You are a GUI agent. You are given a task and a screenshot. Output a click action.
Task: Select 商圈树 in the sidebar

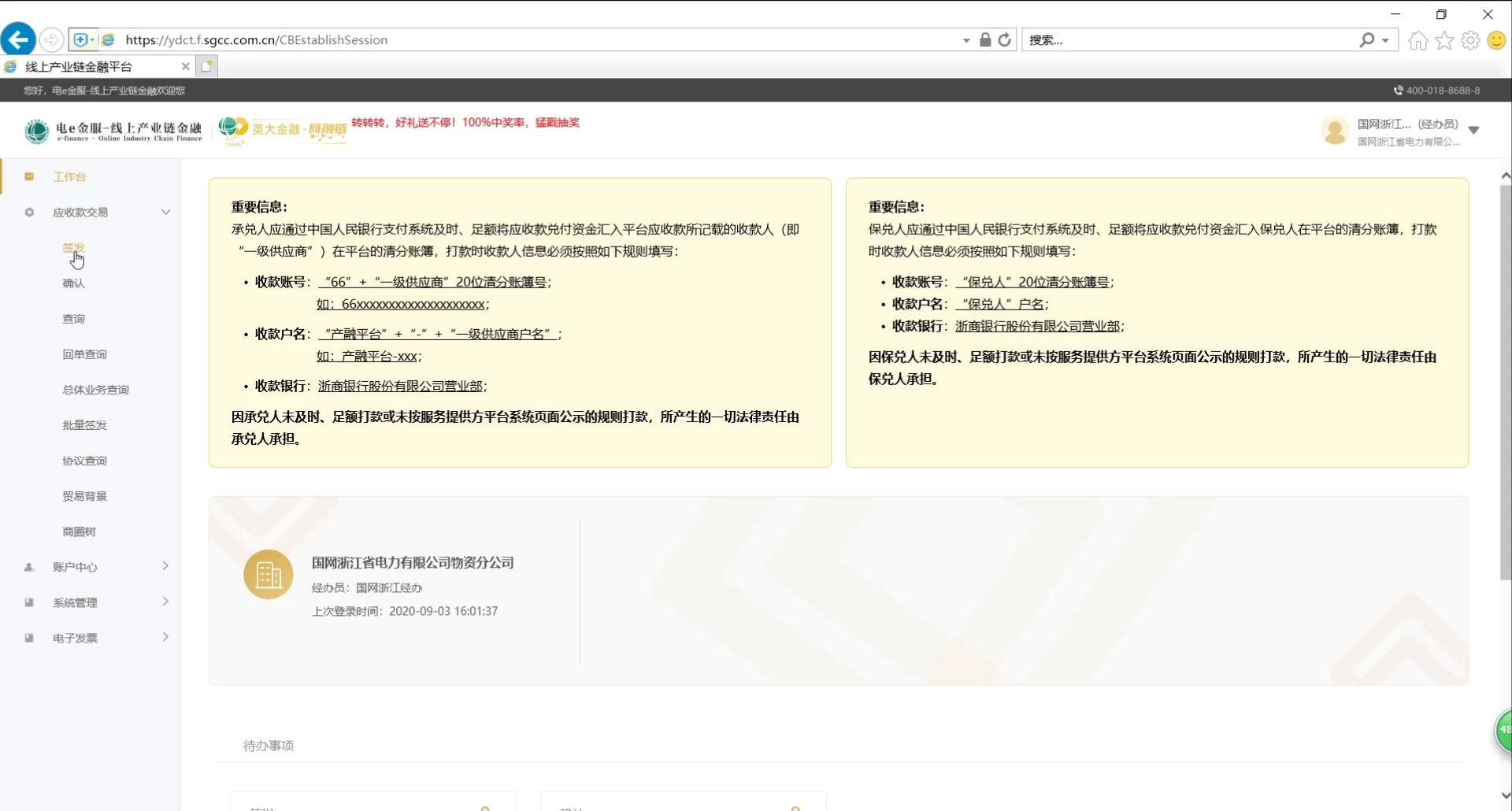pos(79,531)
